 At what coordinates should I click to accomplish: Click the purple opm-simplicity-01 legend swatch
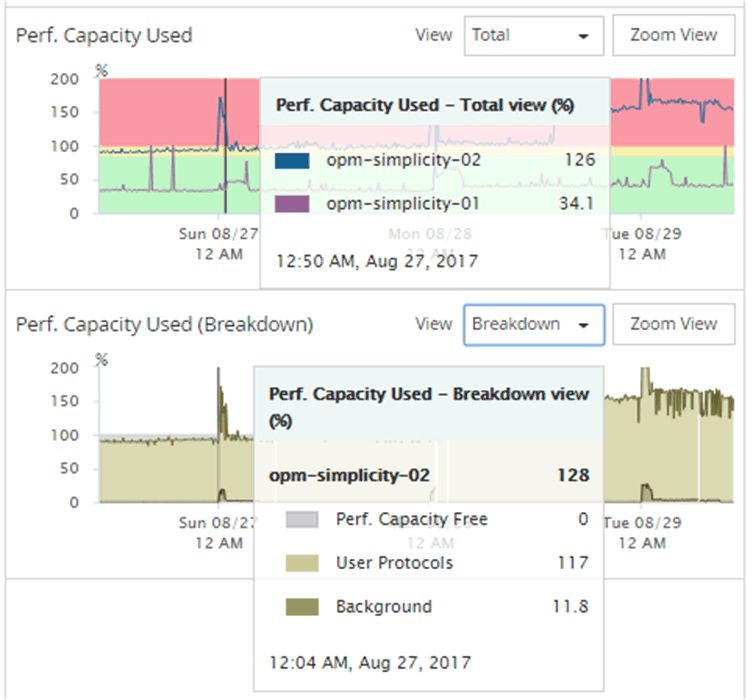[x=292, y=203]
